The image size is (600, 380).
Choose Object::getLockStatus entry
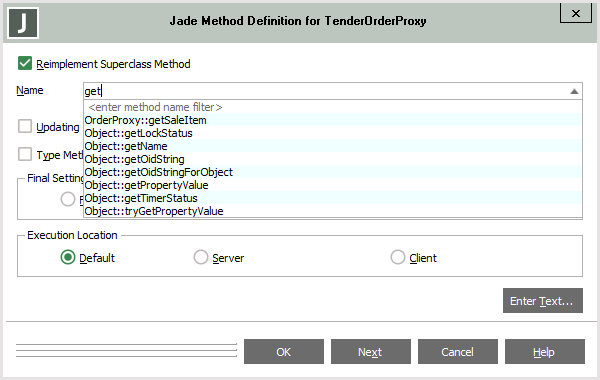pos(333,133)
